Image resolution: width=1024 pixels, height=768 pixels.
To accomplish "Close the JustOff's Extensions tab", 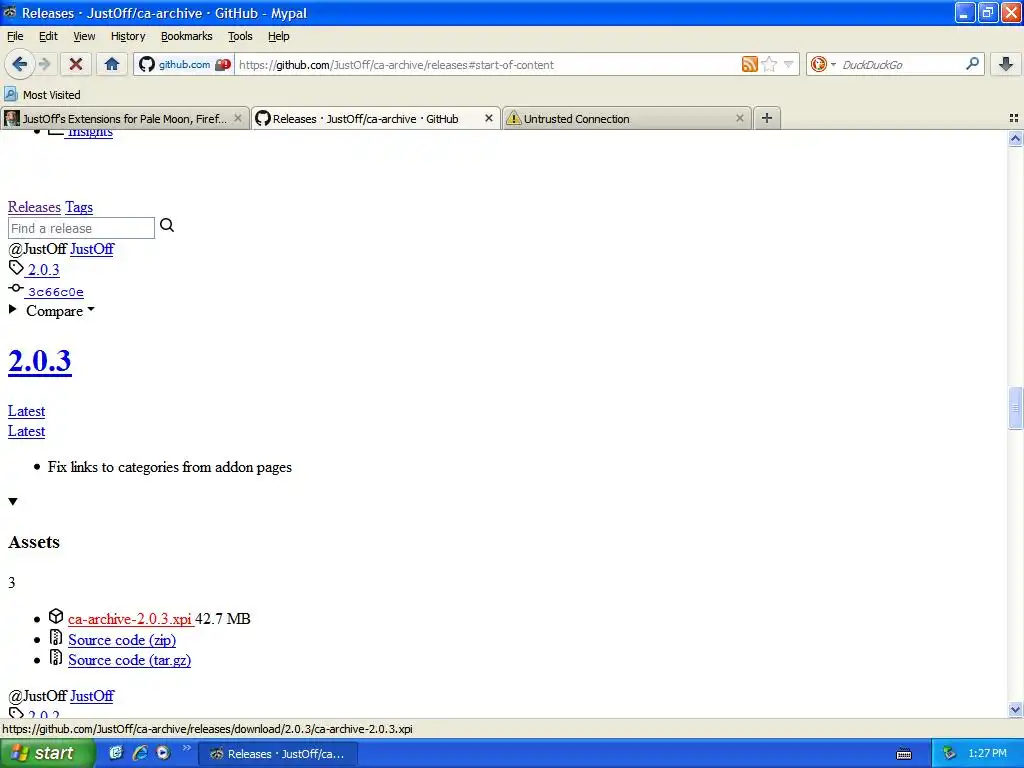I will click(238, 118).
